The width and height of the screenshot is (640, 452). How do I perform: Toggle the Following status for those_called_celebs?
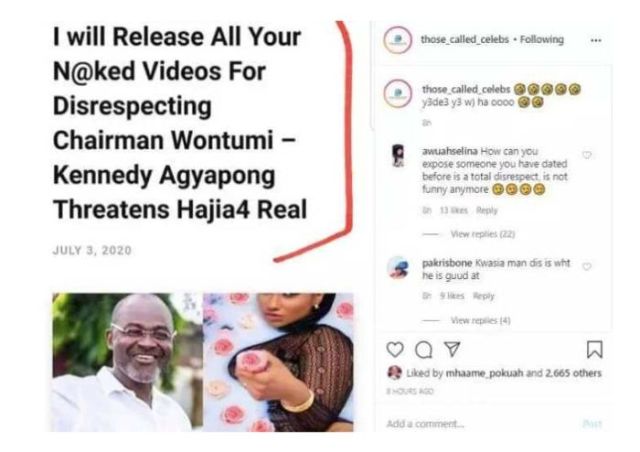click(542, 40)
